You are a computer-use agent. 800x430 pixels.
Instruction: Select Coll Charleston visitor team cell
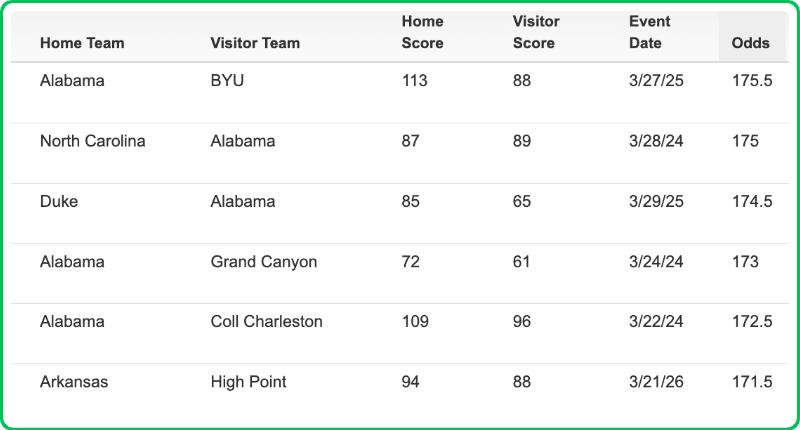coord(266,322)
